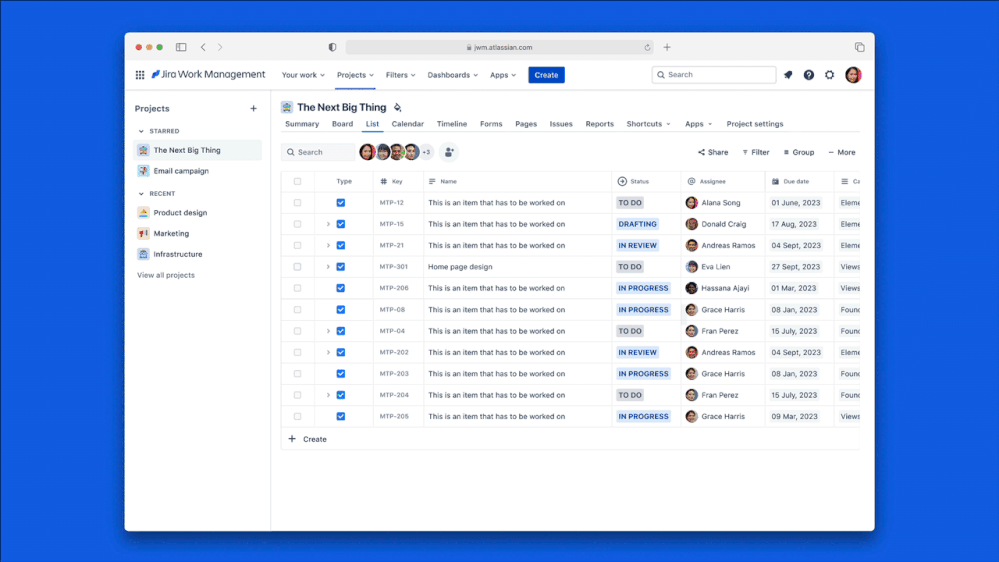
Task: Open the help question mark icon
Action: [809, 75]
